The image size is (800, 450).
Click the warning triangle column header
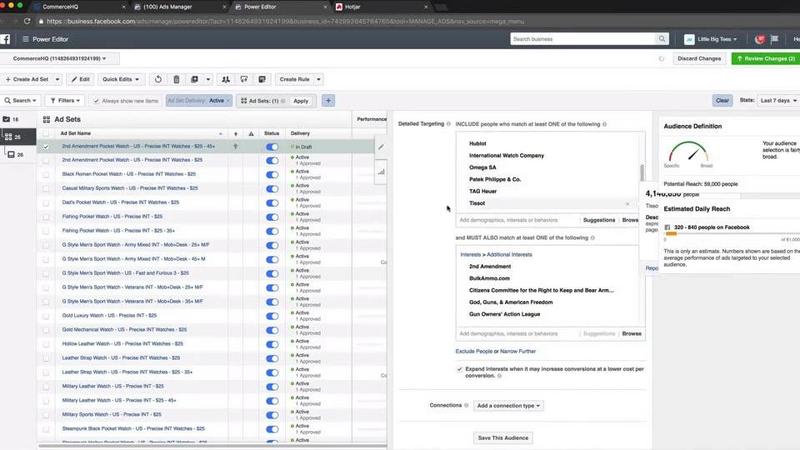coord(251,133)
